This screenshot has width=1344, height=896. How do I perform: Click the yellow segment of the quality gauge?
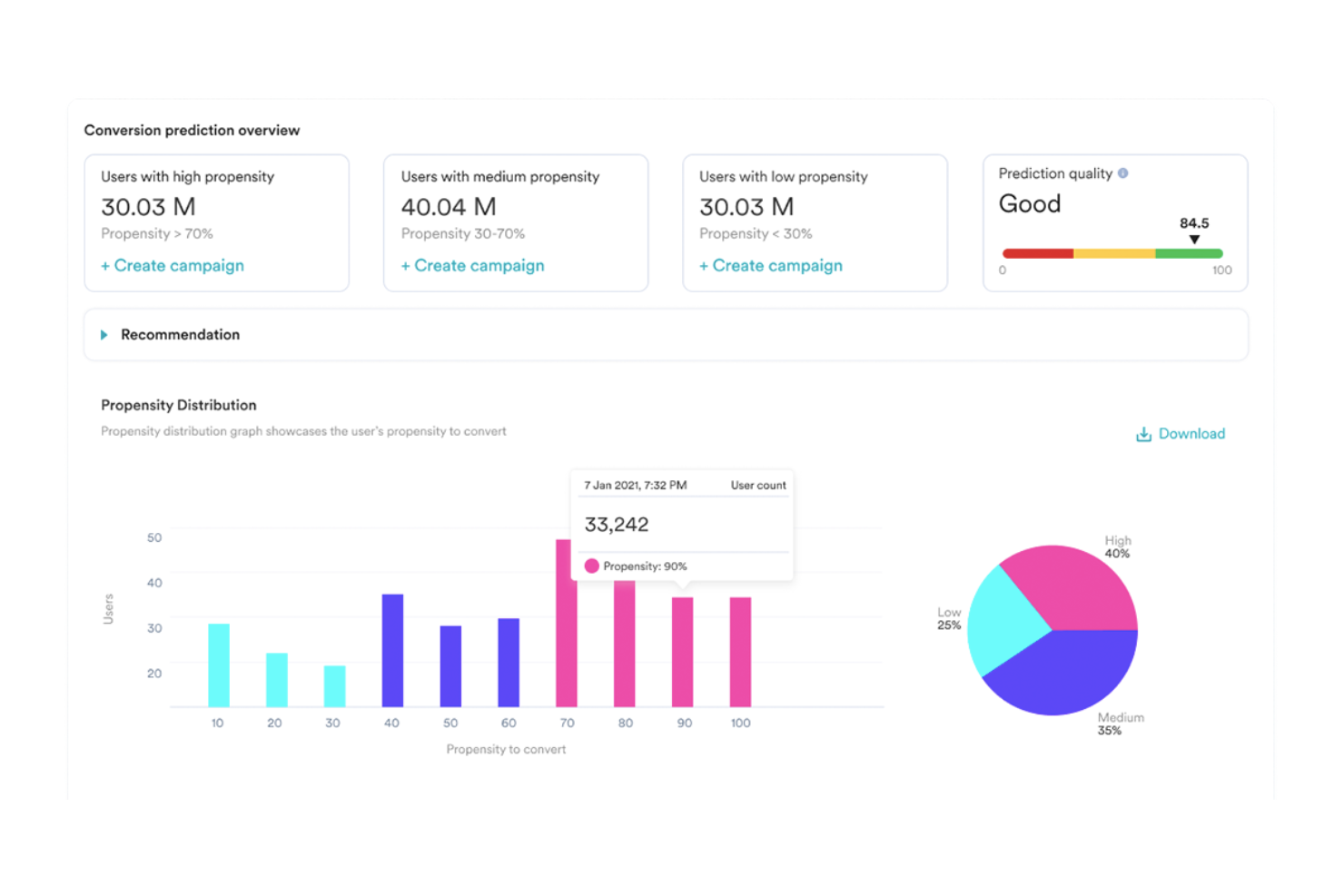pos(1114,253)
